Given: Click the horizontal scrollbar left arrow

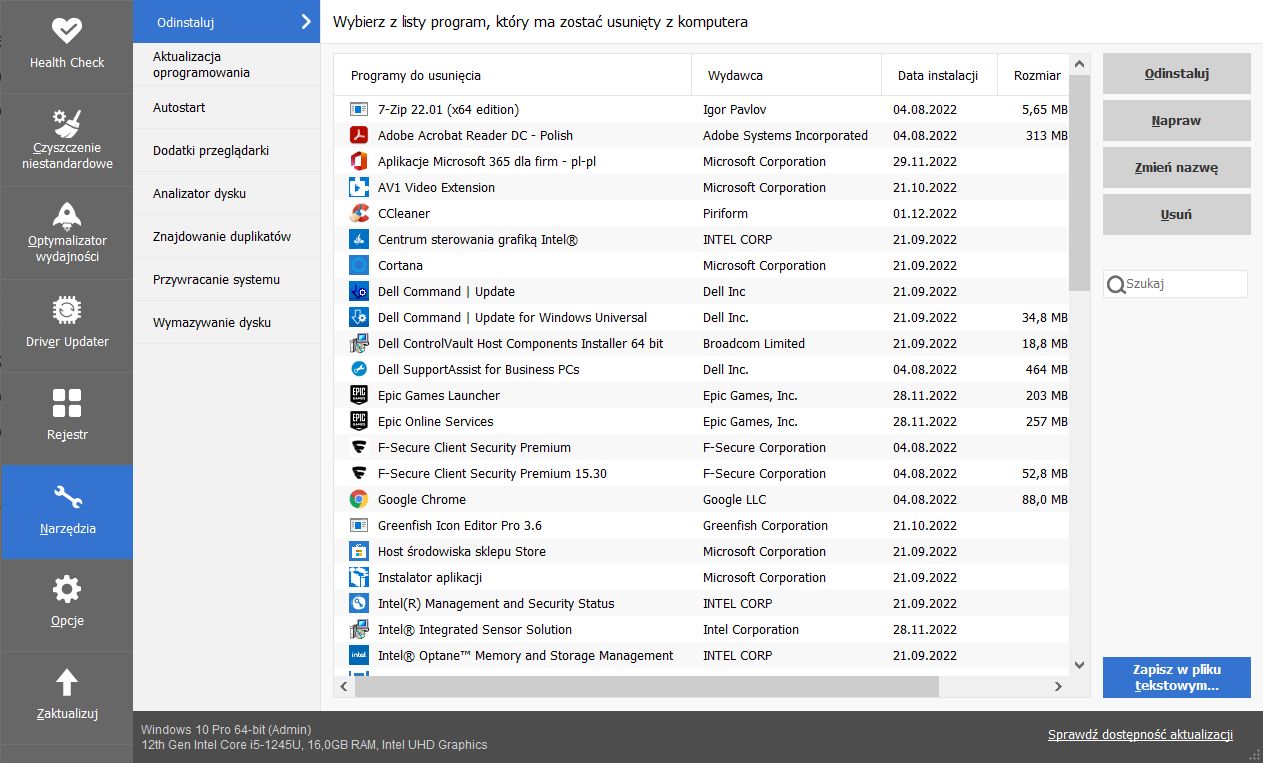Looking at the screenshot, I should [344, 687].
